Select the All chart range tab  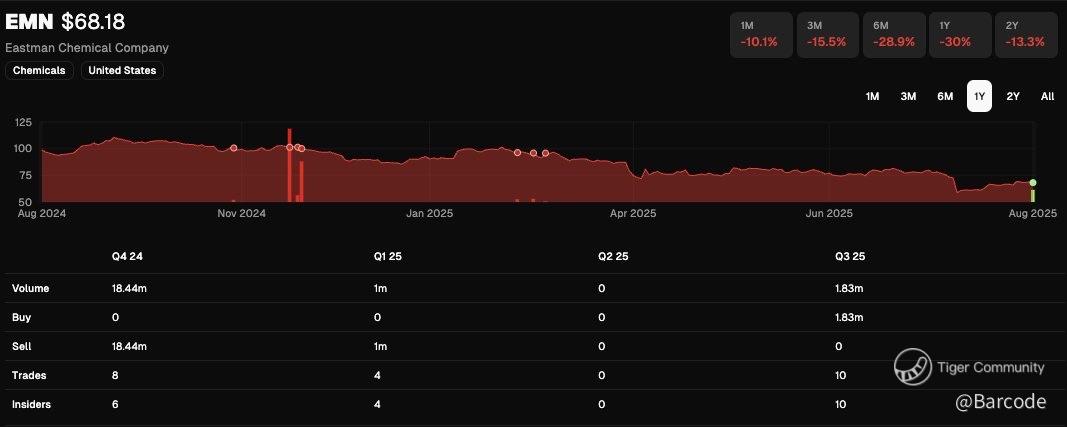pyautogui.click(x=1047, y=97)
